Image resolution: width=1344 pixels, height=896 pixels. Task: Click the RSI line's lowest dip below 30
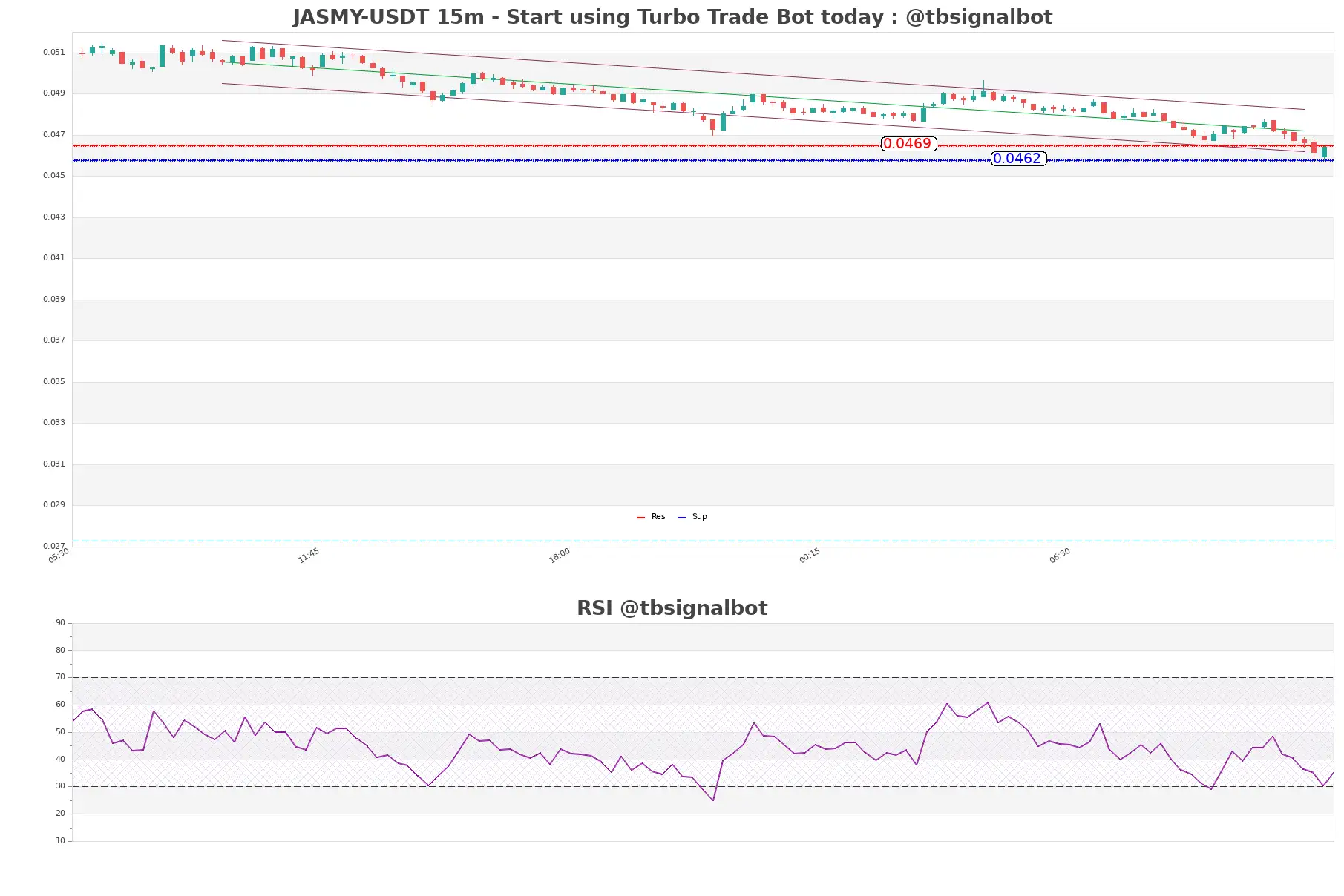point(713,800)
